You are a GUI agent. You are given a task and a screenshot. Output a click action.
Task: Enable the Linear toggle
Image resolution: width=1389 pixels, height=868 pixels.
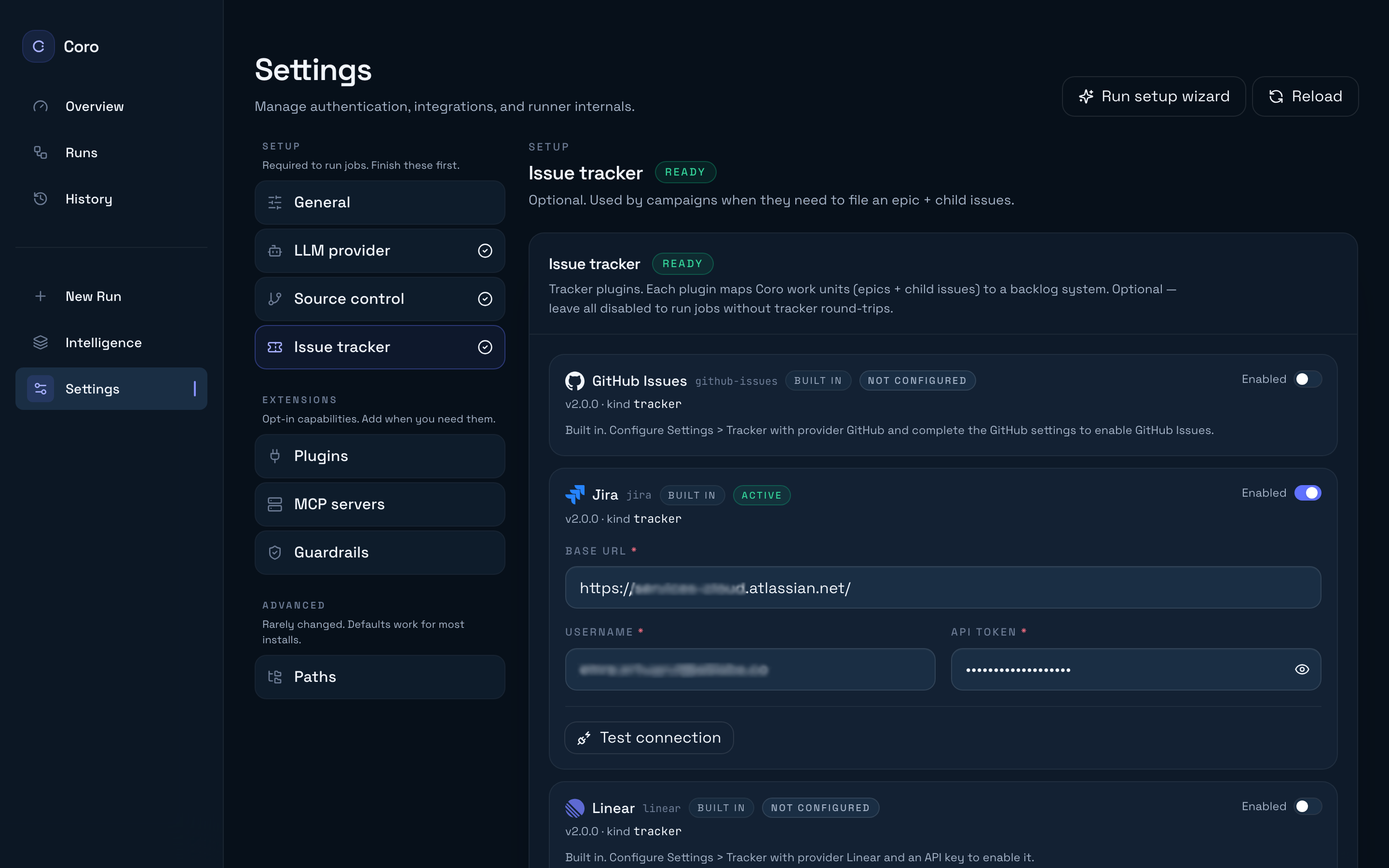pos(1307,806)
